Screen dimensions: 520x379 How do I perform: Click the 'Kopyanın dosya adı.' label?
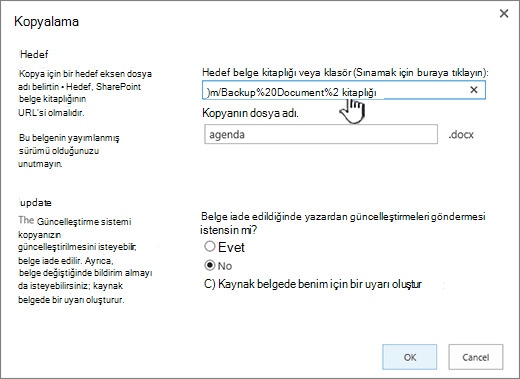pyautogui.click(x=250, y=113)
